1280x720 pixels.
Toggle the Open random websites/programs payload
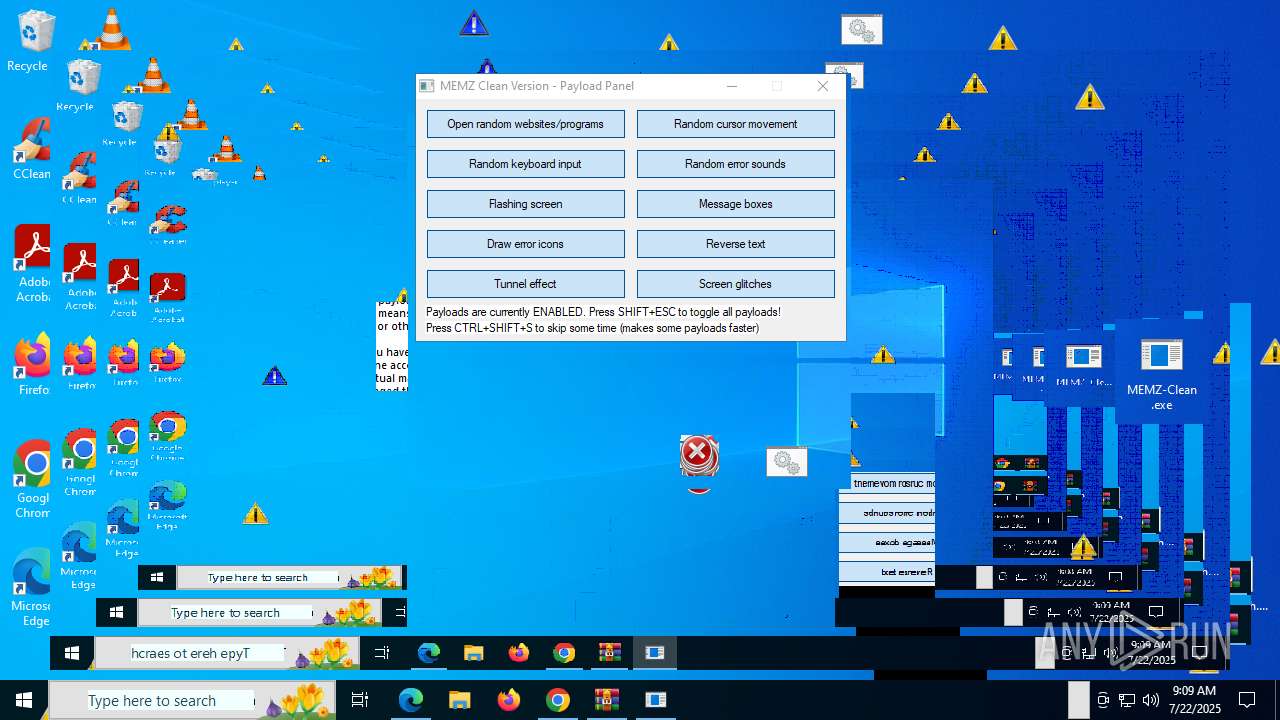pyautogui.click(x=525, y=124)
